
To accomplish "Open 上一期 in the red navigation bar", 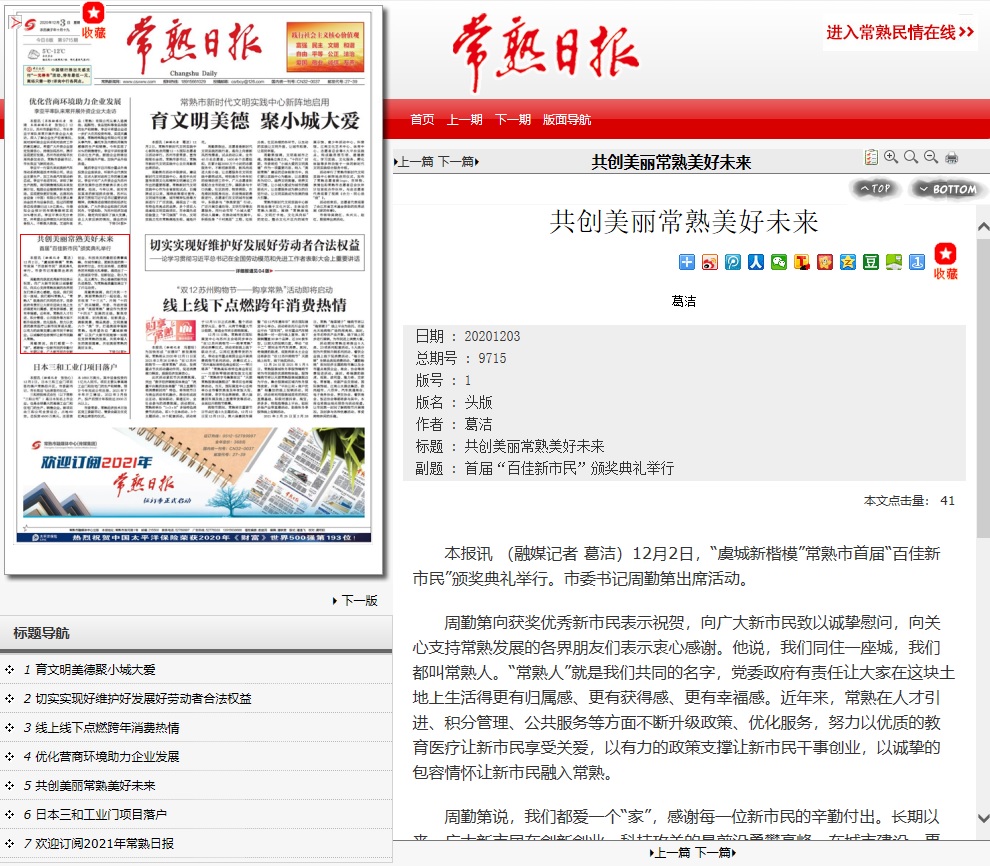I will pyautogui.click(x=465, y=119).
